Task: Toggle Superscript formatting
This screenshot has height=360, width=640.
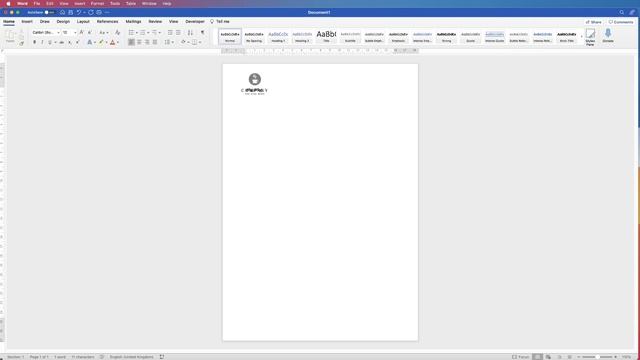Action: [x=78, y=42]
